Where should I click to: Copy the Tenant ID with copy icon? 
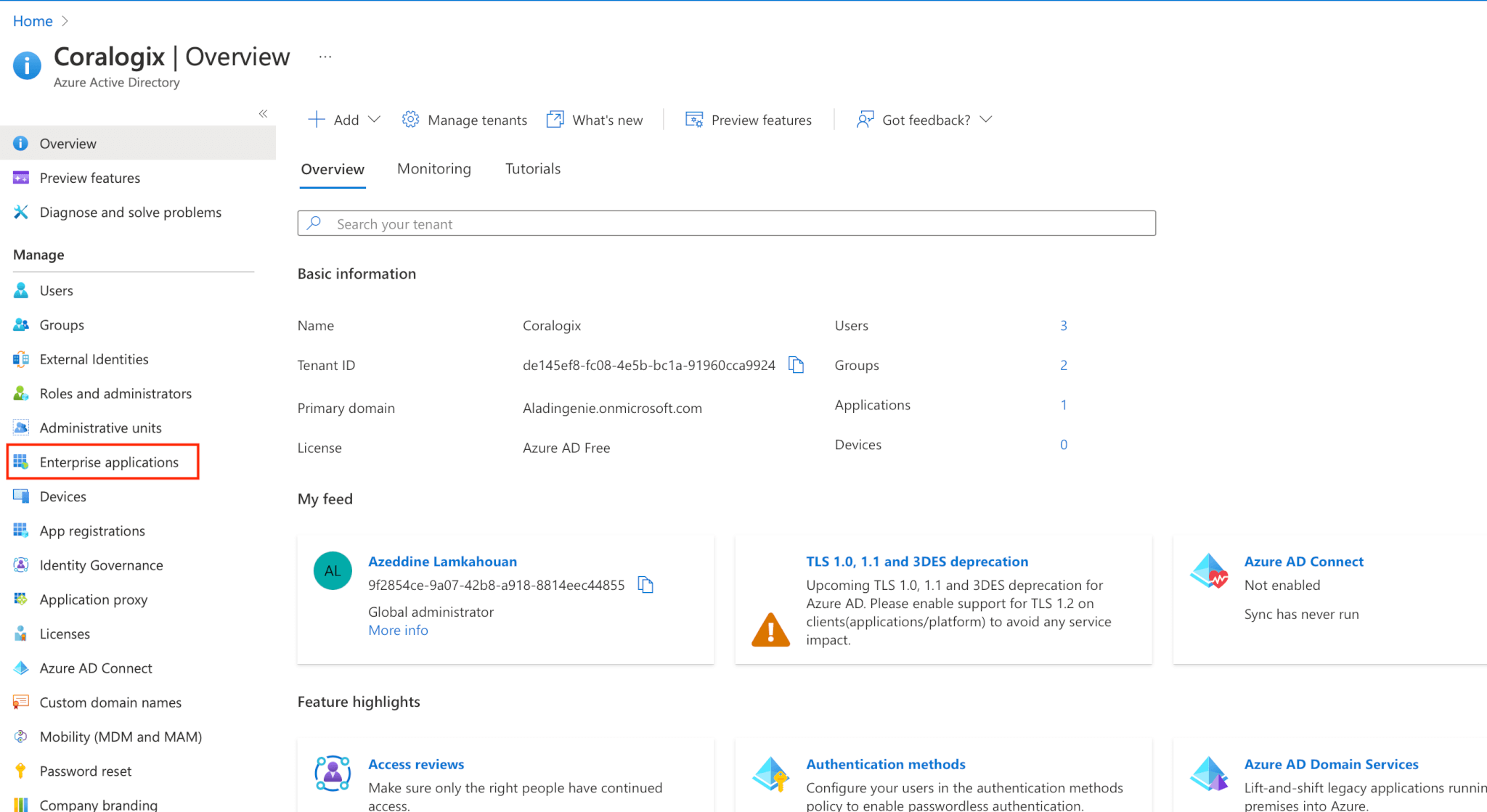point(797,365)
